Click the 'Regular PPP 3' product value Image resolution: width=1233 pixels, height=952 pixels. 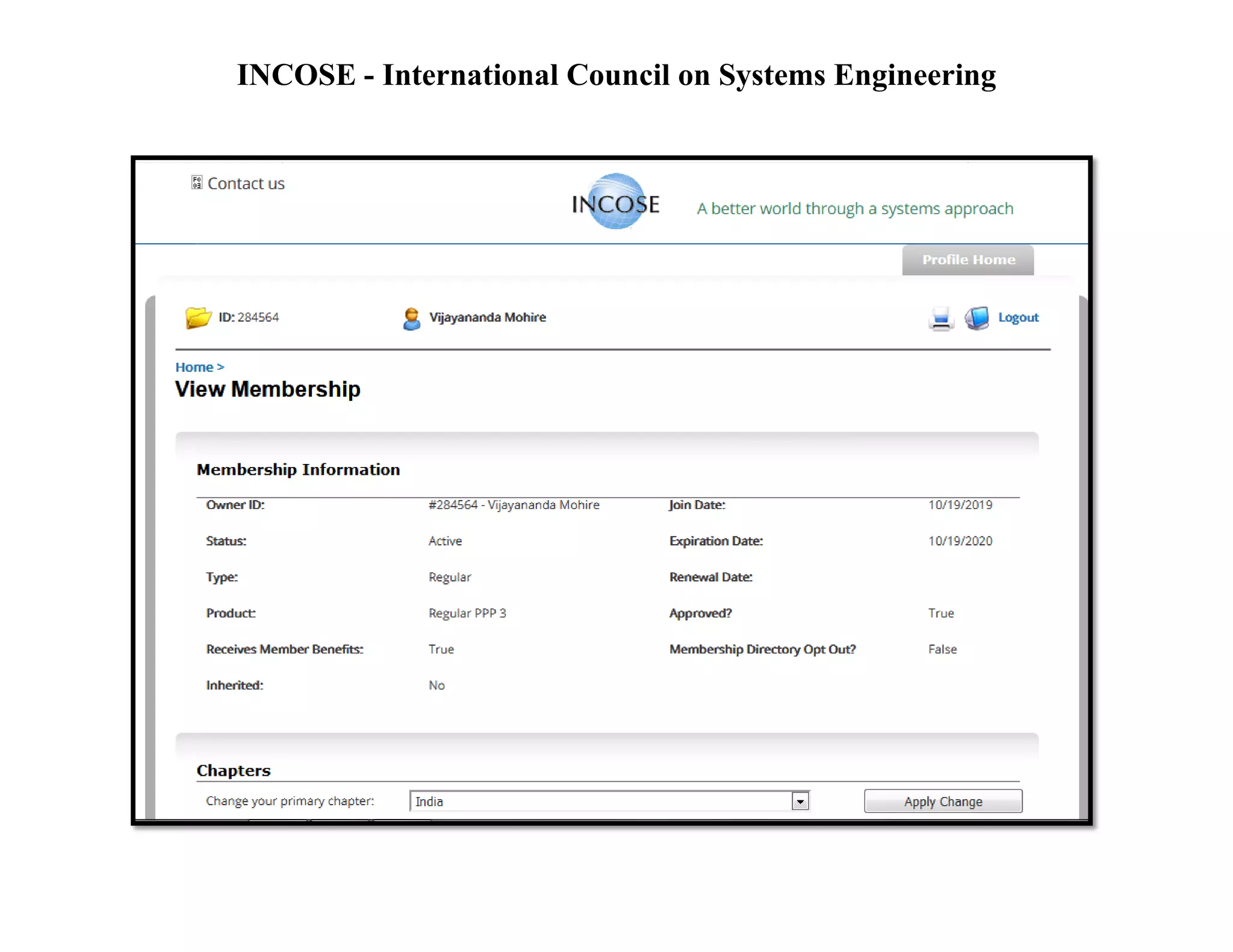pyautogui.click(x=467, y=613)
